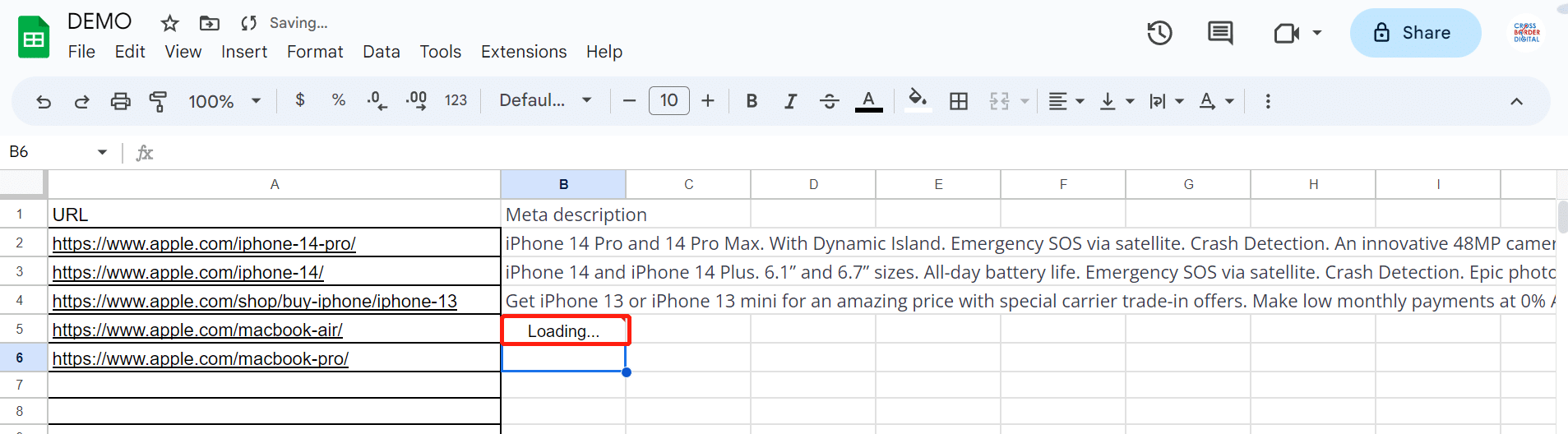Open the Data menu
Image resolution: width=1568 pixels, height=434 pixels.
382,52
